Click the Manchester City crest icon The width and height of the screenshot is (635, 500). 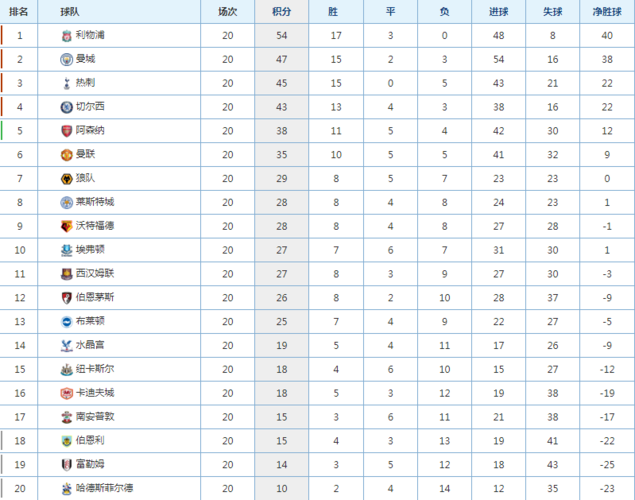coord(66,60)
